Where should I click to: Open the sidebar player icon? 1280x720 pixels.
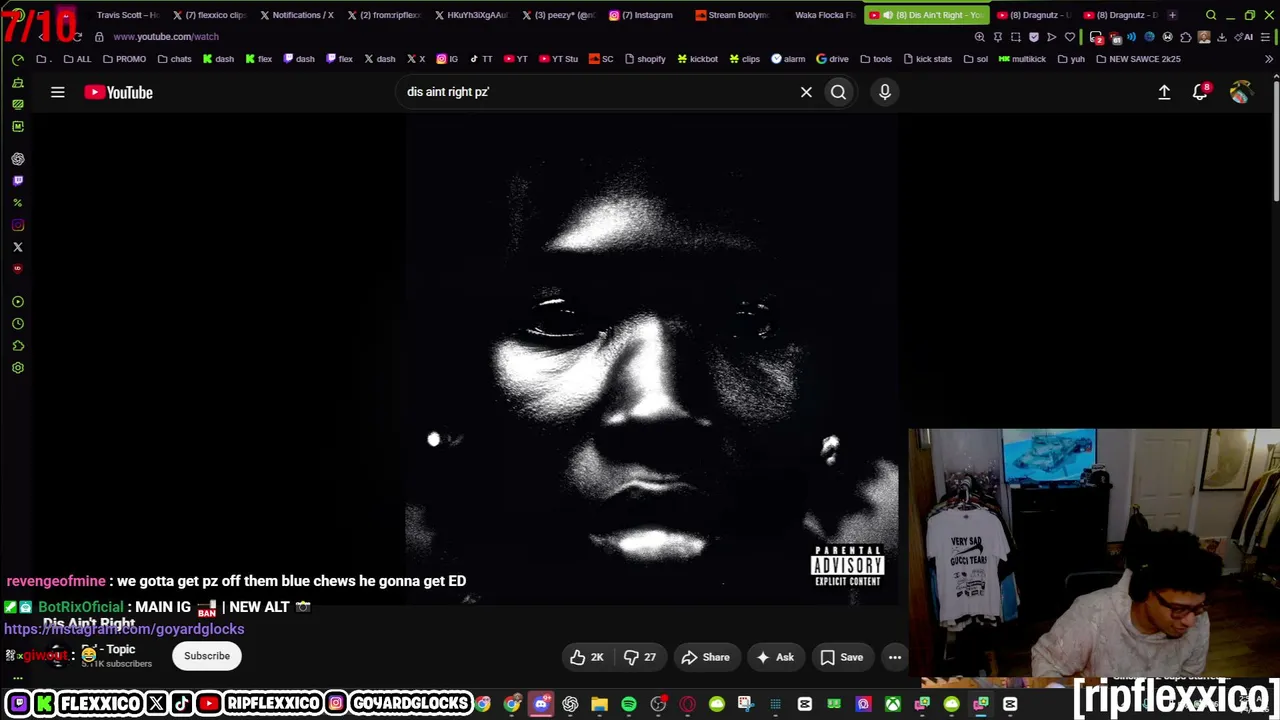coord(18,302)
